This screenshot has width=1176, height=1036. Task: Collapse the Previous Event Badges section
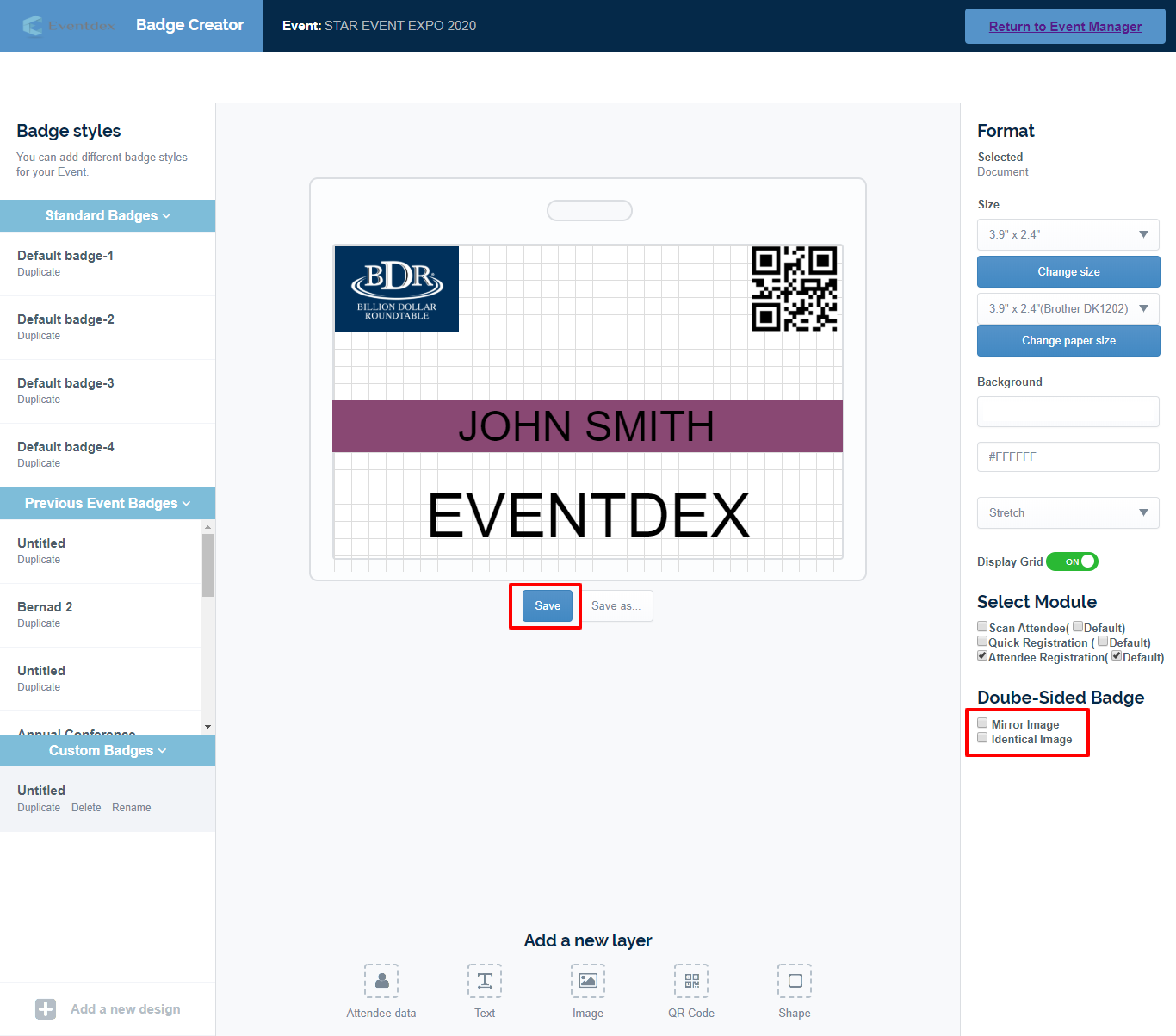tap(108, 503)
